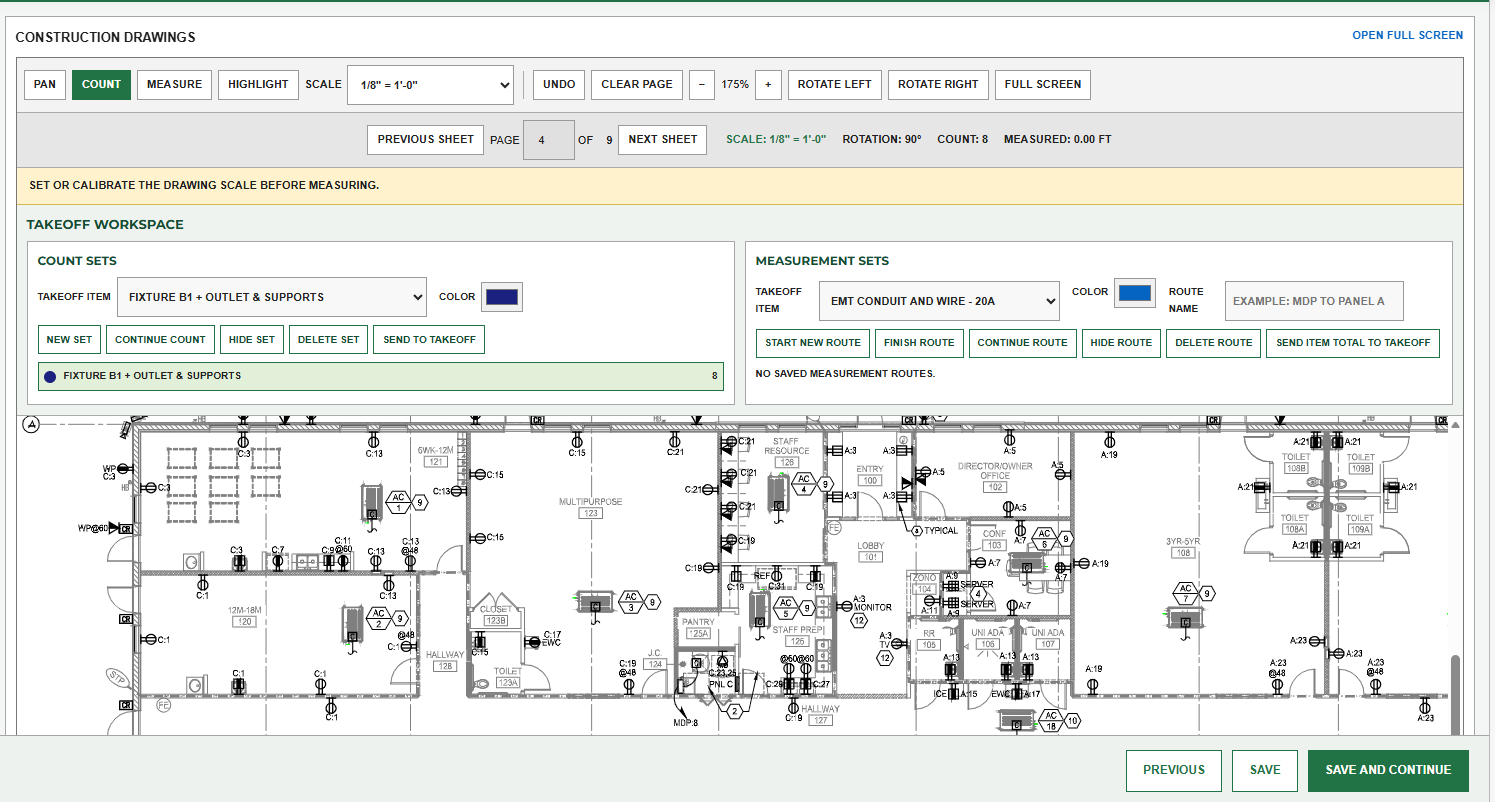Click the grid marker A circle
This screenshot has height=802, width=1495.
[31, 425]
